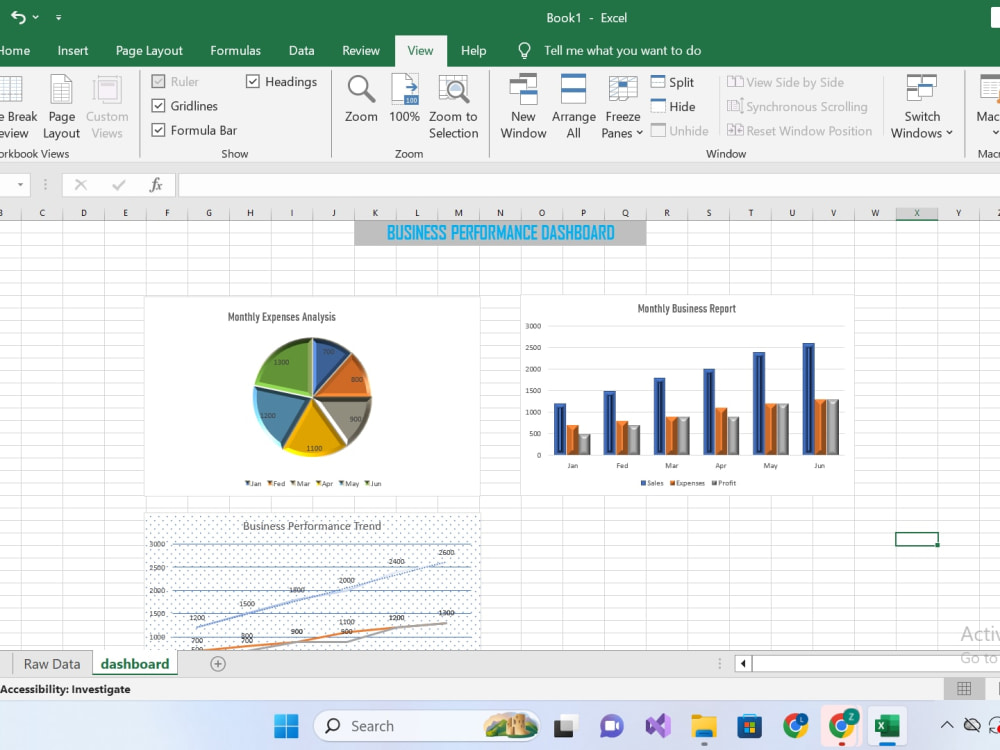Open a New Window
Viewport: 1000px width, 750px height.
(523, 106)
